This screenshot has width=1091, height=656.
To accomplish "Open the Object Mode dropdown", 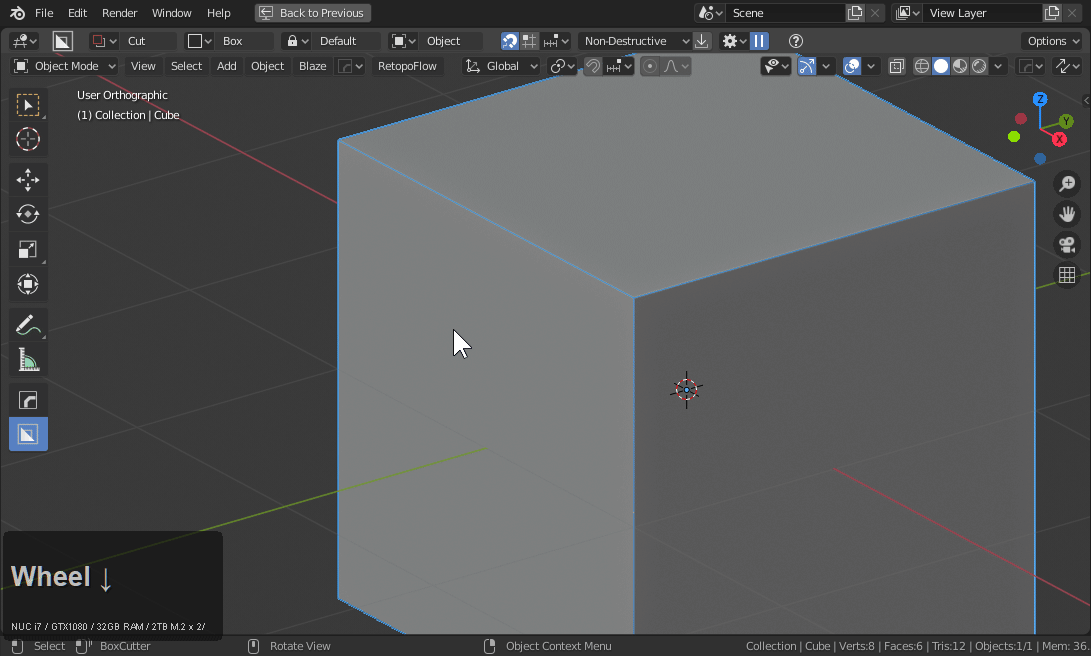I will 65,66.
